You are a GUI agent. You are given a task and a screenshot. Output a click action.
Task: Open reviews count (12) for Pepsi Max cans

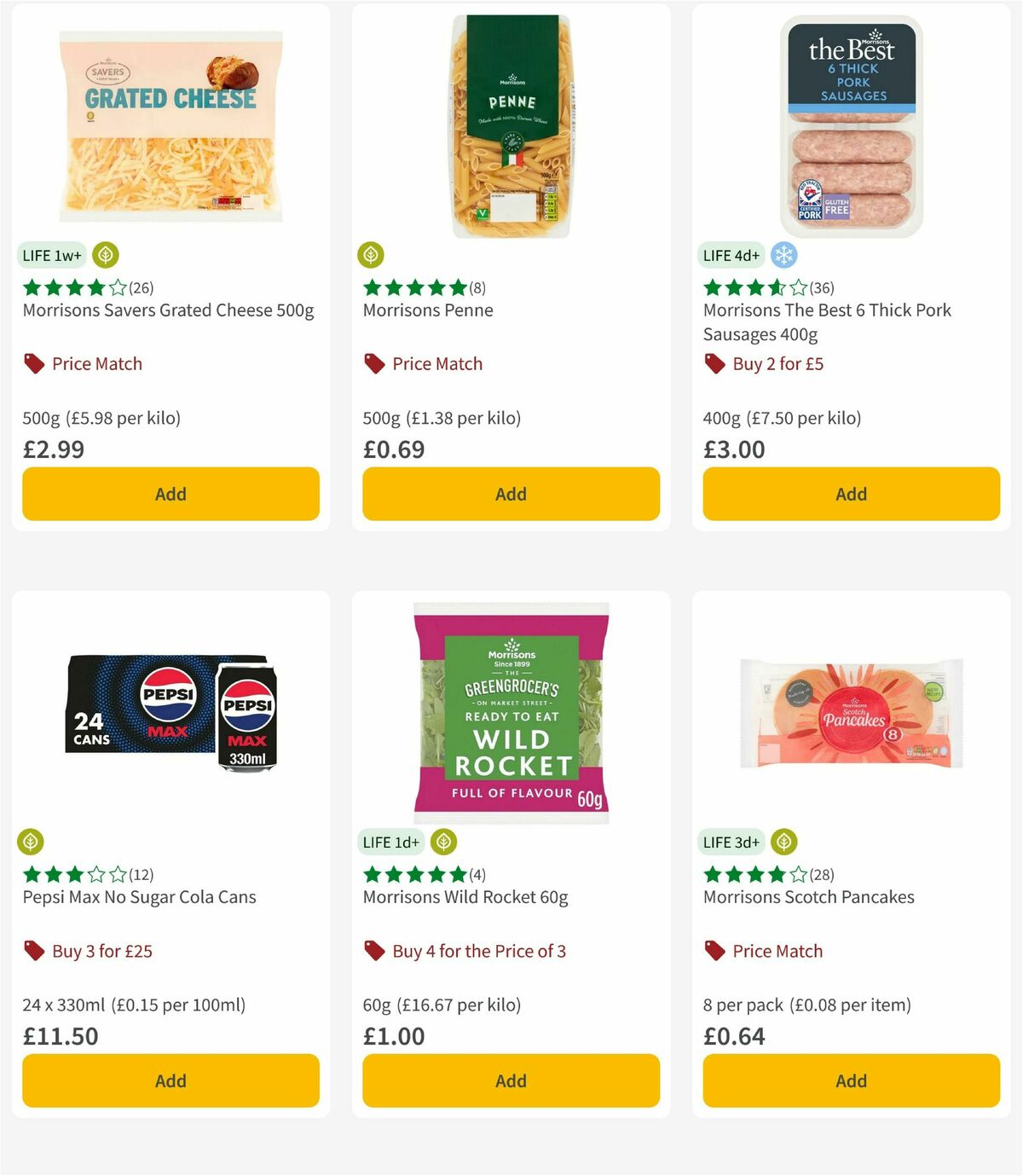pos(142,874)
